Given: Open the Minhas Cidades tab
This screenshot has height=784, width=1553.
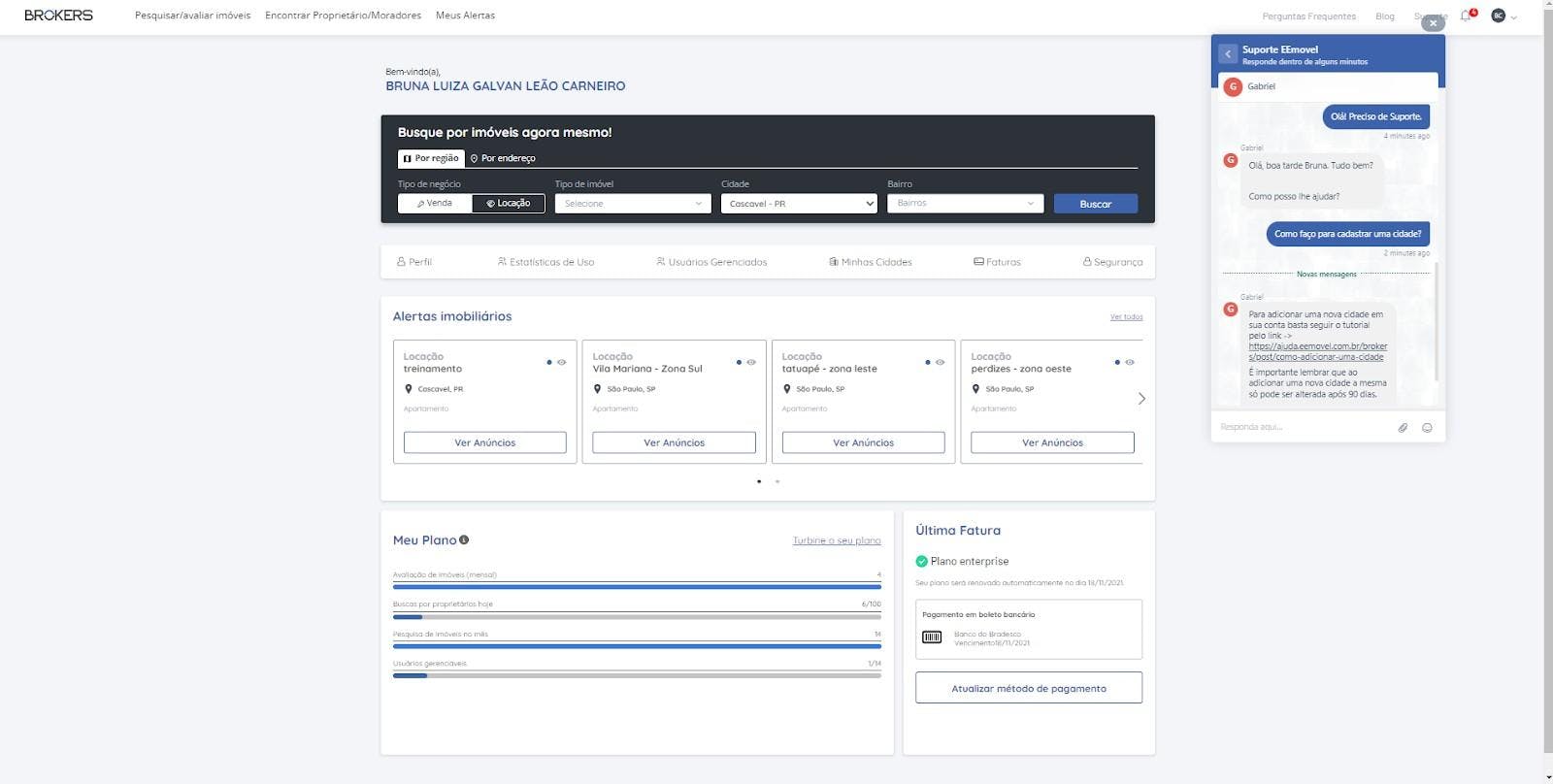Looking at the screenshot, I should pyautogui.click(x=871, y=262).
